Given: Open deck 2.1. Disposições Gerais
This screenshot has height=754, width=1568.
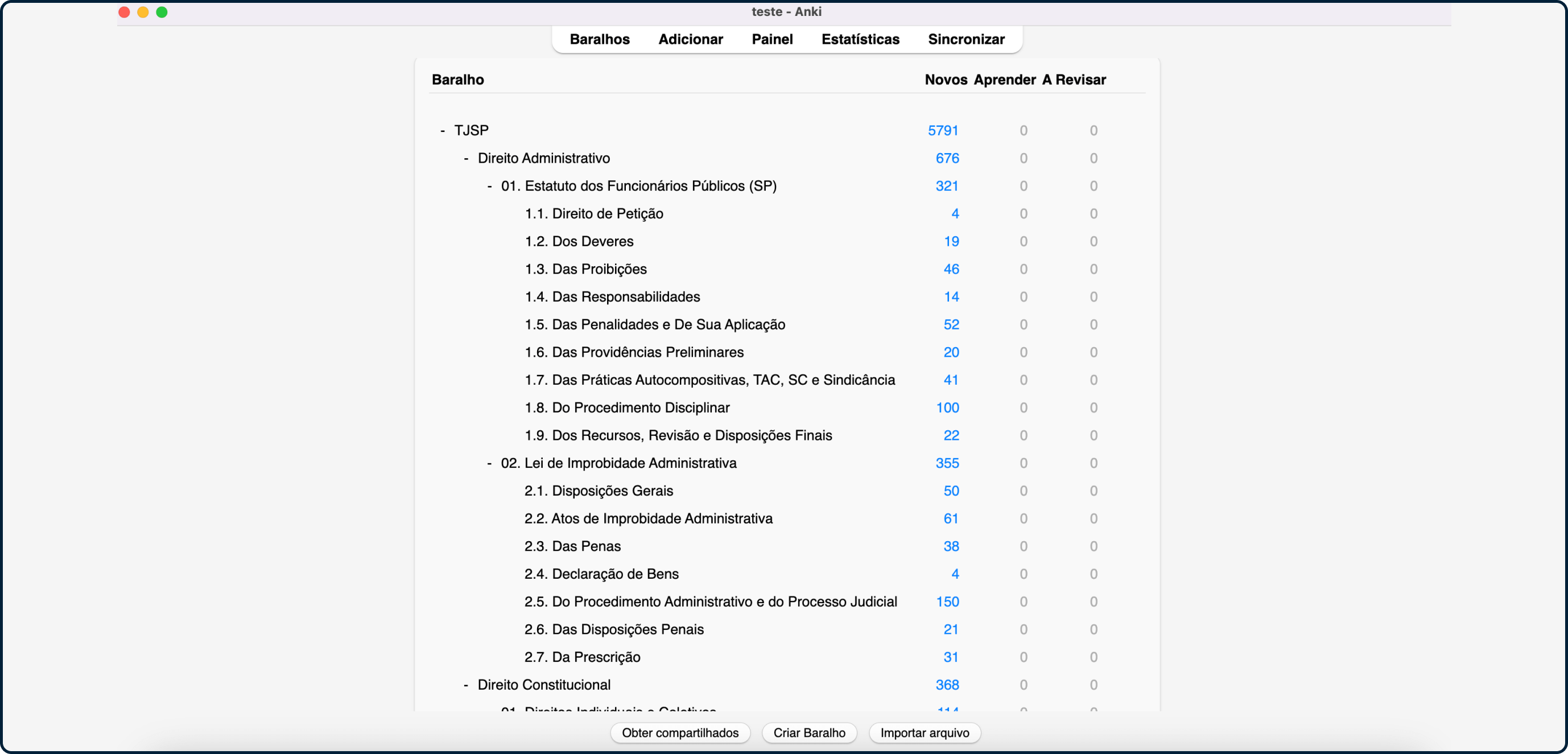Looking at the screenshot, I should [599, 491].
